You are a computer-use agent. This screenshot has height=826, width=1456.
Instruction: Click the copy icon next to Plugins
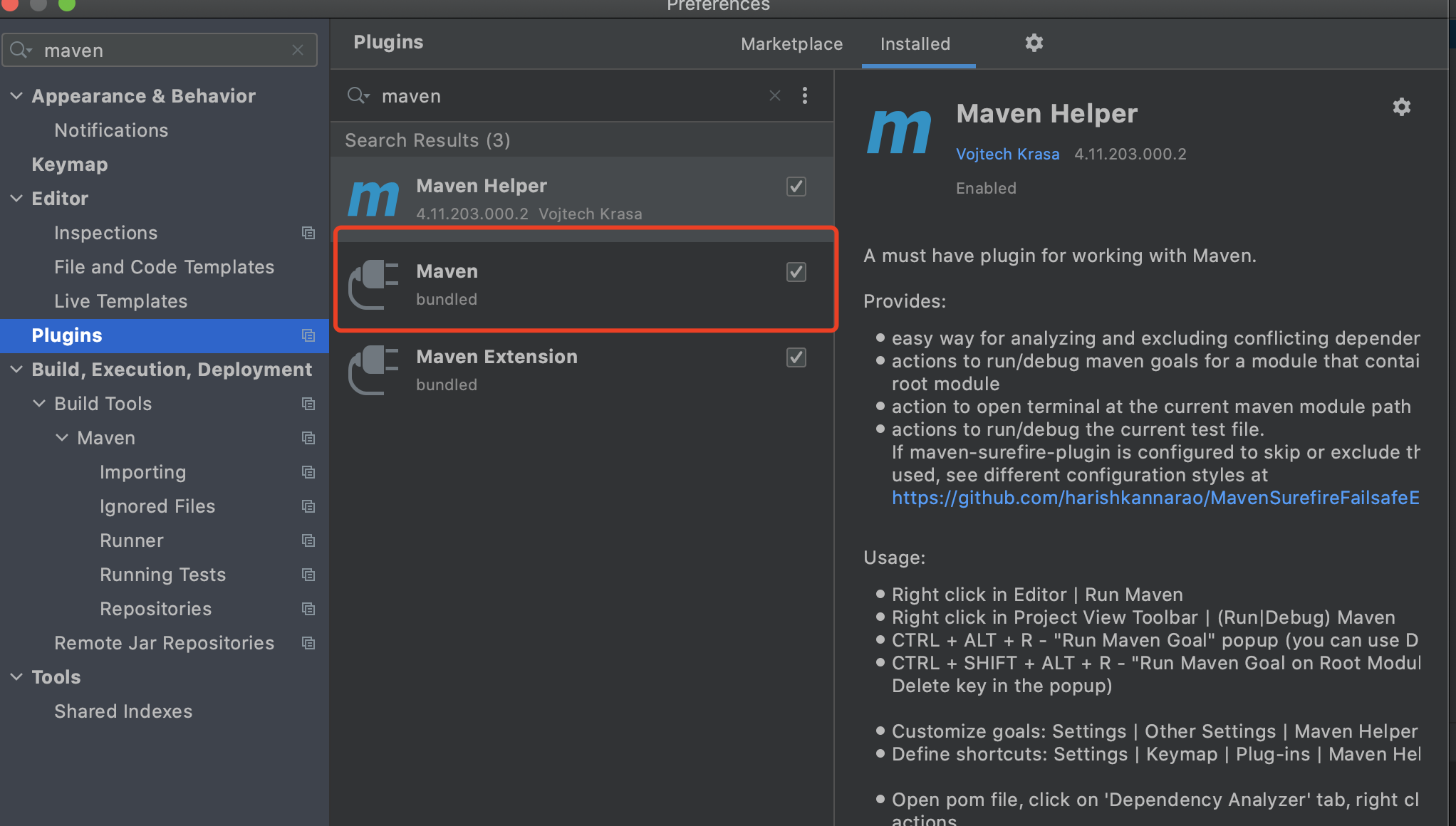(x=308, y=335)
